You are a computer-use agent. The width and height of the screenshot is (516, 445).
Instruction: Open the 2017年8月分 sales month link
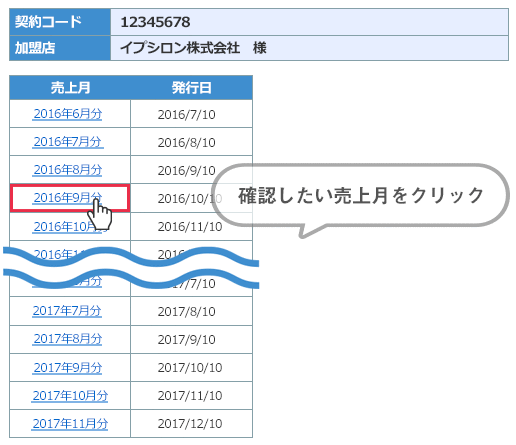click(x=68, y=339)
